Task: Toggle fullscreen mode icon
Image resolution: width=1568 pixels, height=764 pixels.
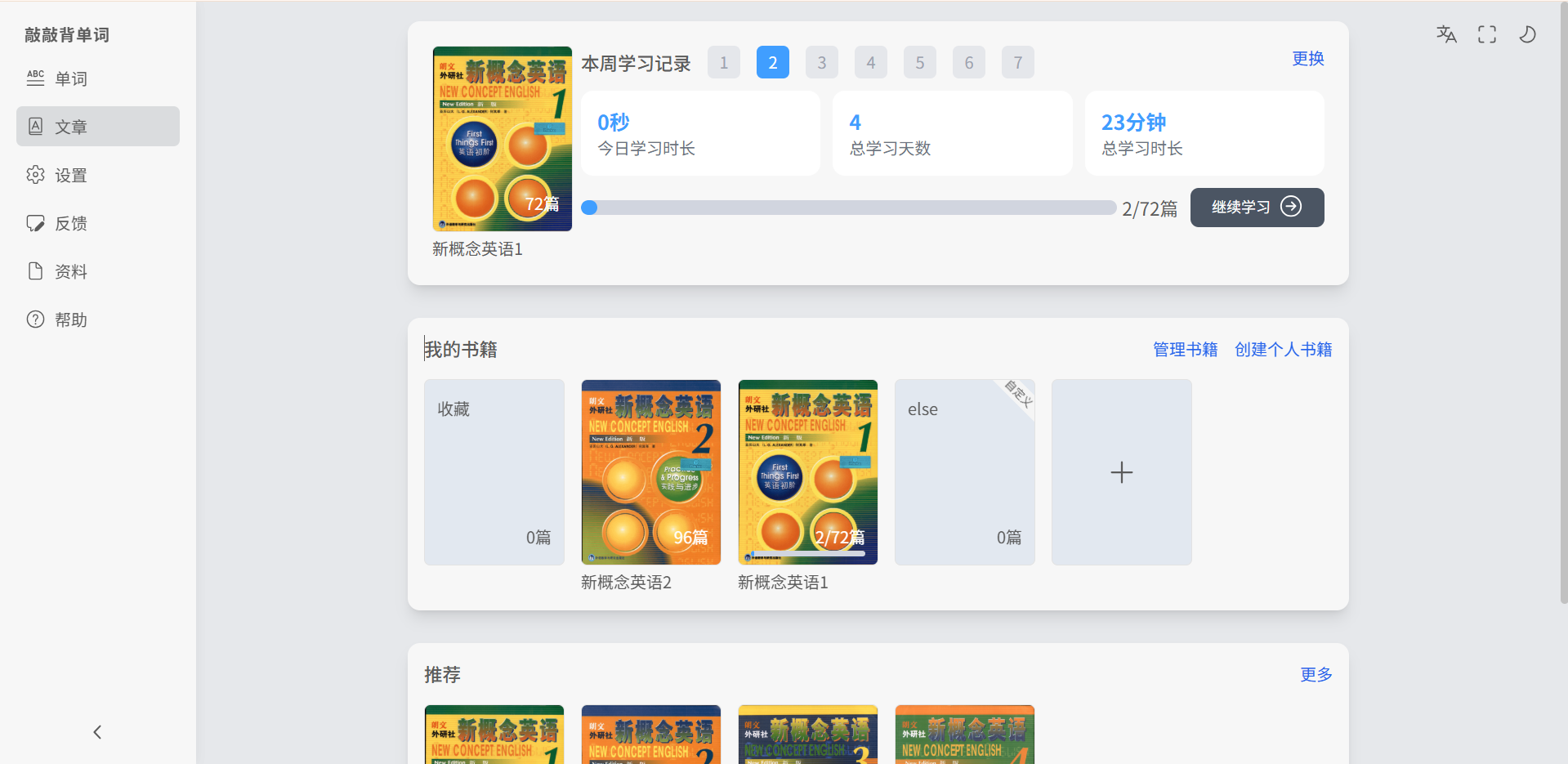Action: (1487, 34)
